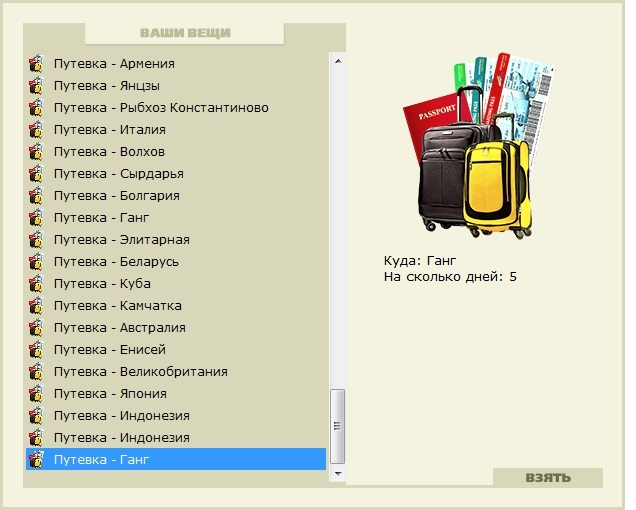636x510 pixels.
Task: Click the luggage icon on the highlighted Ганг row
Action: point(36,459)
